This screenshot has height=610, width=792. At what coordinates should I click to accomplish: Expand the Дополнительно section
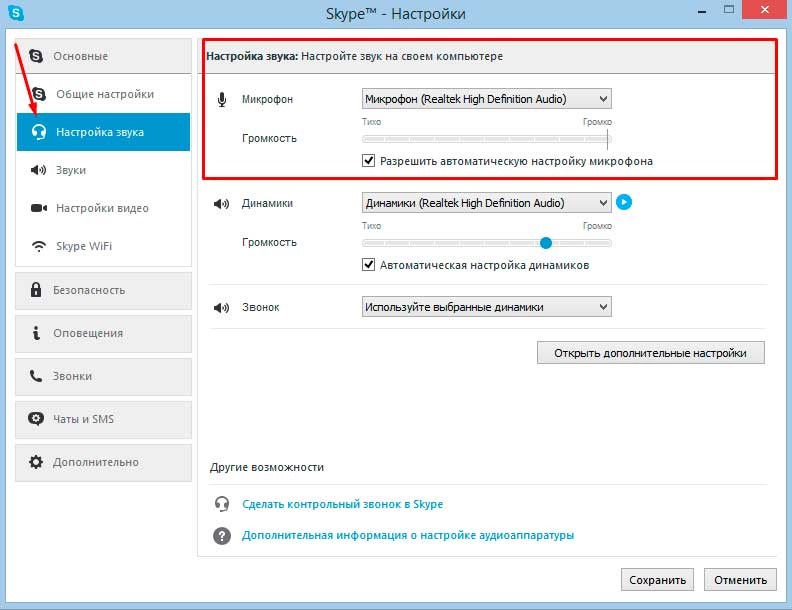[x=104, y=462]
